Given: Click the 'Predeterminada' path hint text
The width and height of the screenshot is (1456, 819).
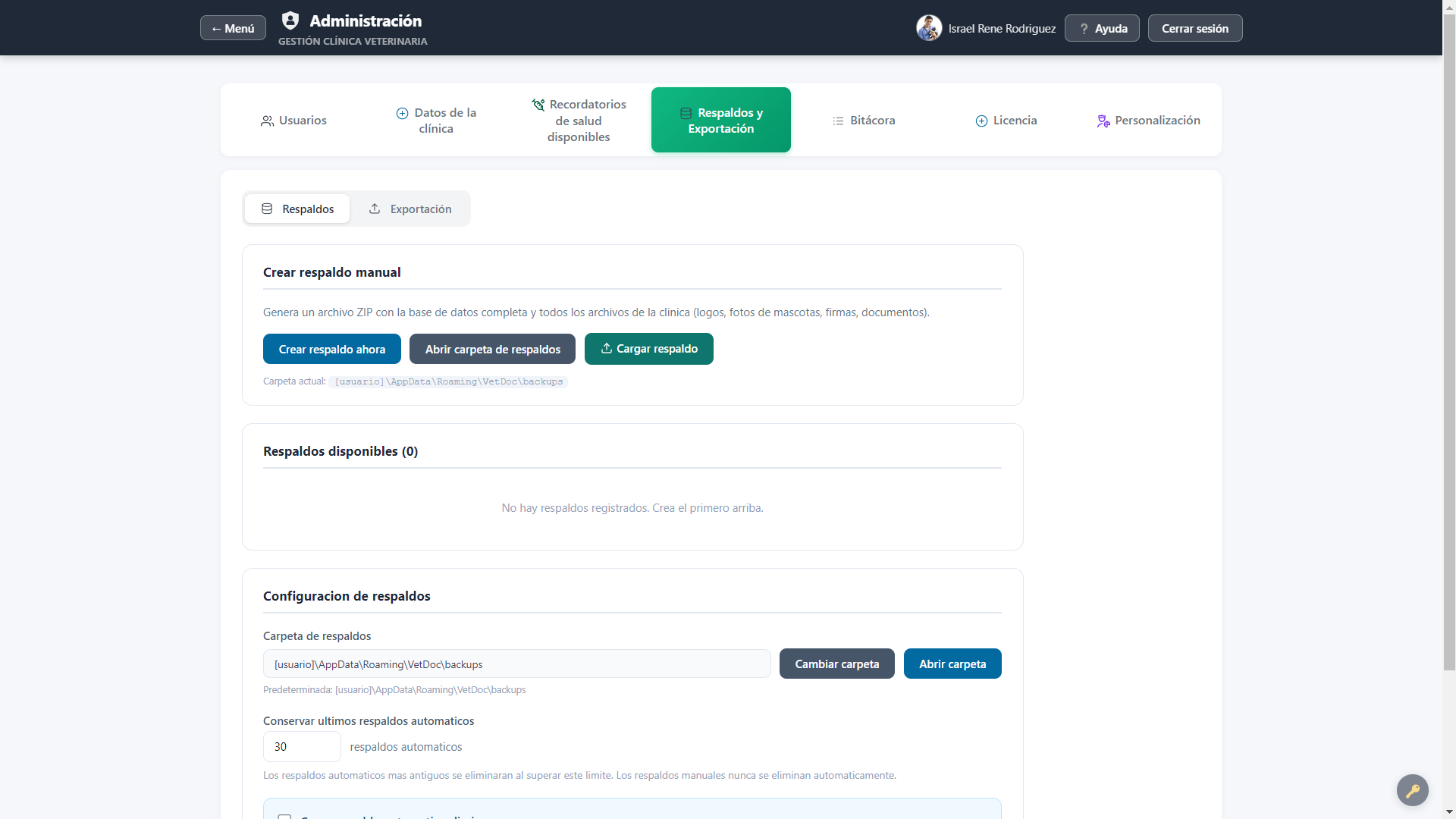Looking at the screenshot, I should (x=394, y=689).
